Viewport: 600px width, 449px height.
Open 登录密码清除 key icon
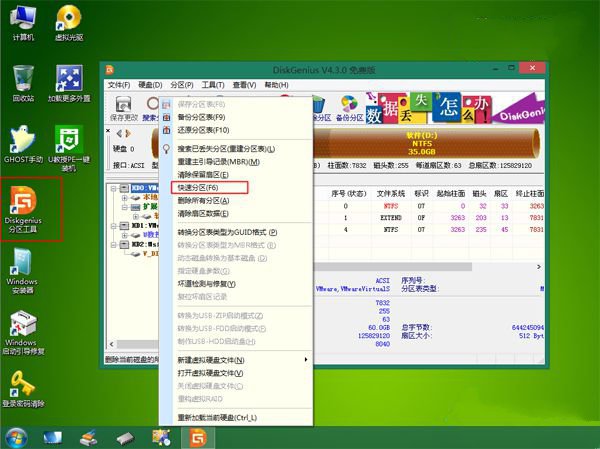pyautogui.click(x=23, y=389)
